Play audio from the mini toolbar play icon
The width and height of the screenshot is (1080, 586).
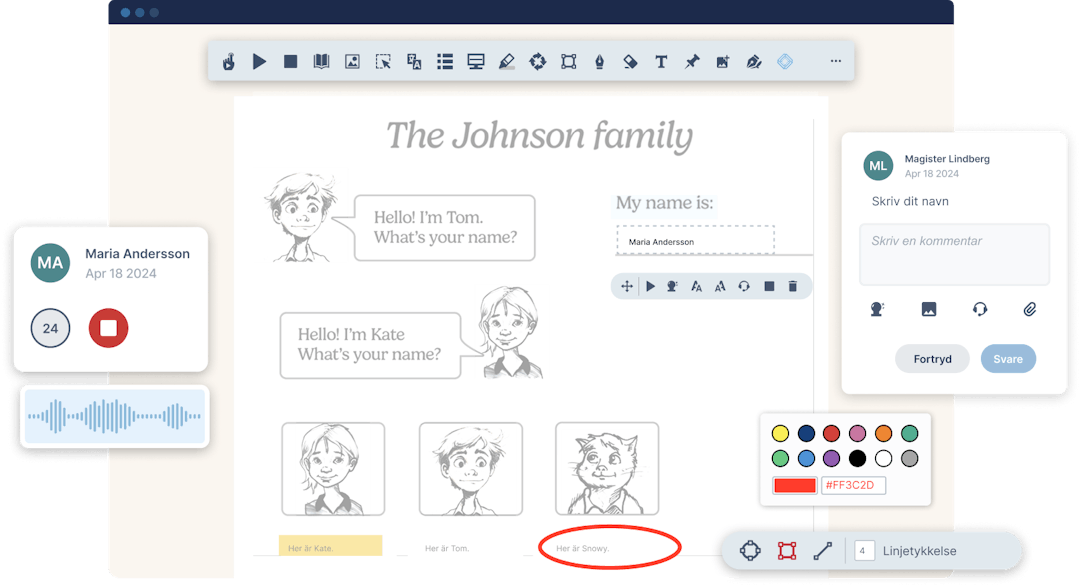[650, 286]
